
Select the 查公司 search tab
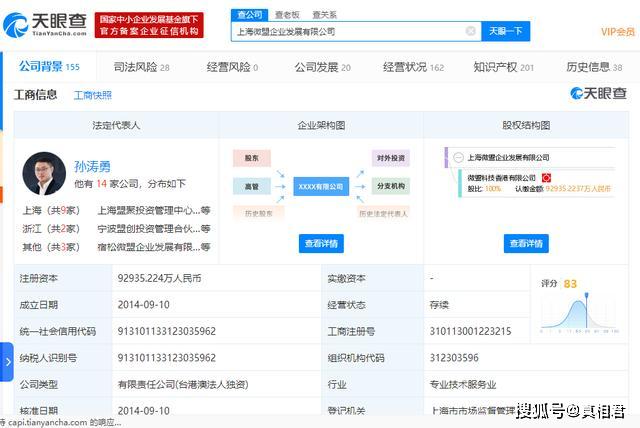click(x=250, y=15)
